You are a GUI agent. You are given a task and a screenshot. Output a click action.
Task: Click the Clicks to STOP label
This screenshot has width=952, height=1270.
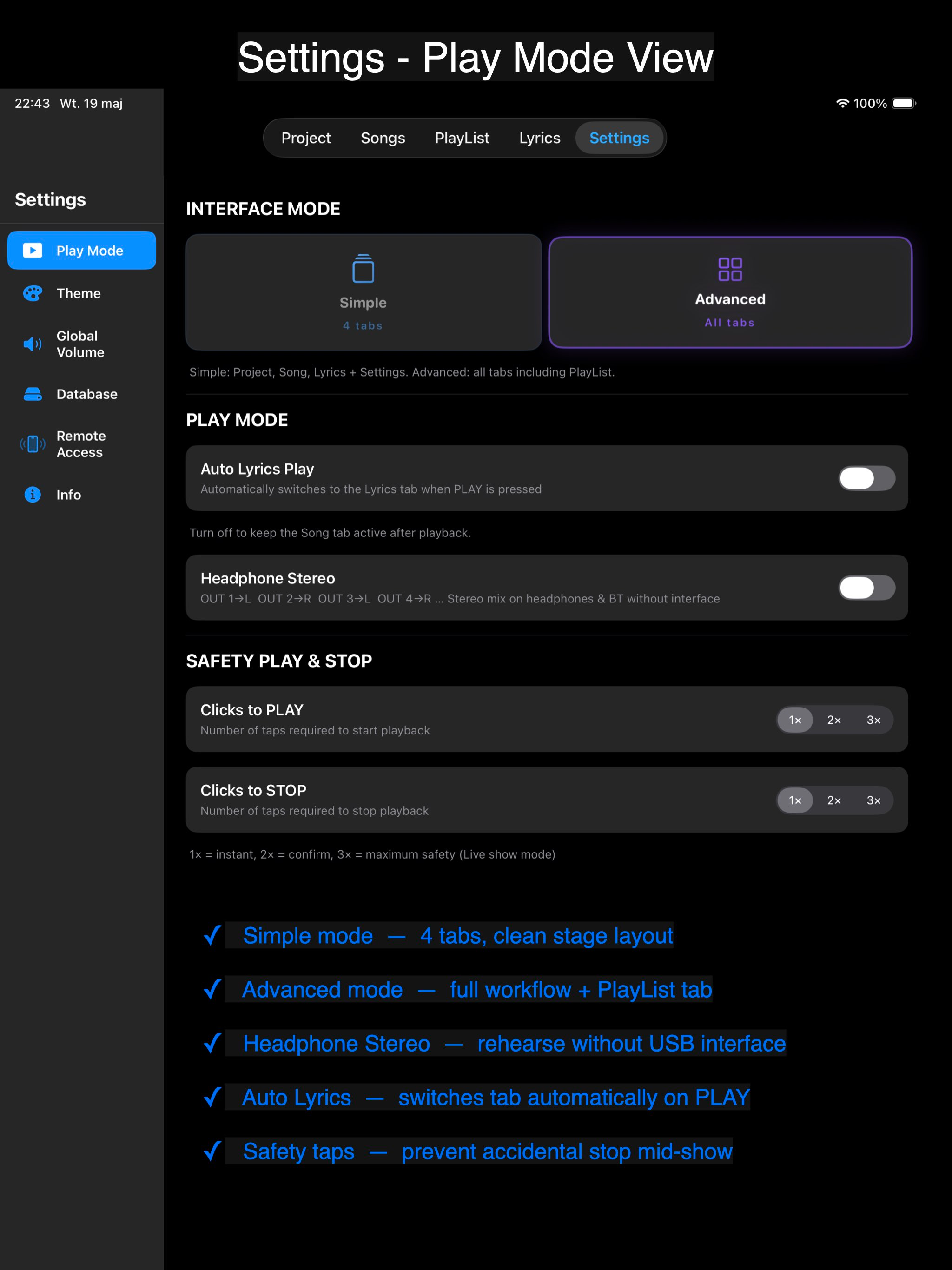tap(253, 791)
